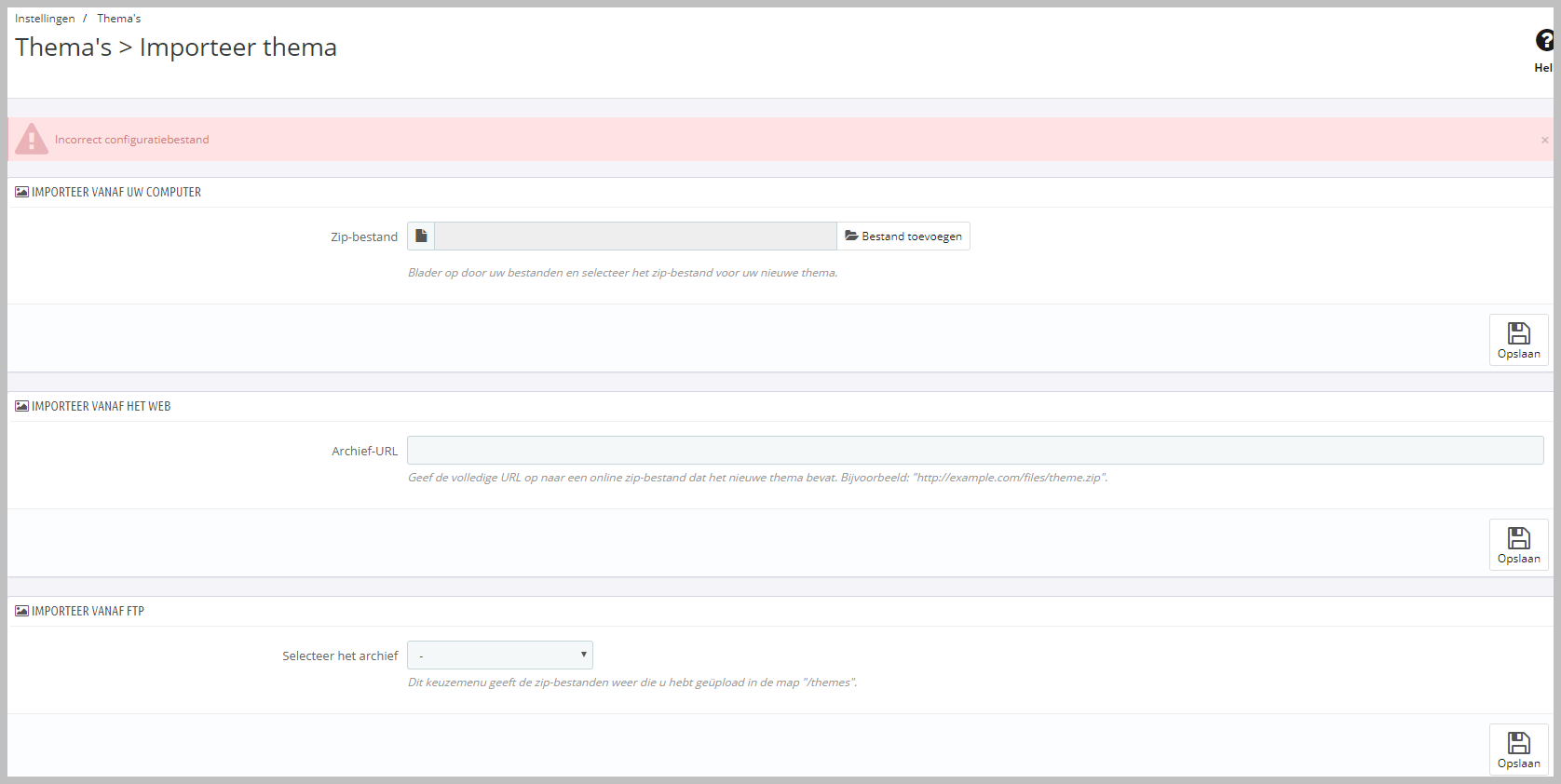Save the 'Importeer vanaf FTP' section
The width and height of the screenshot is (1561, 784).
coord(1518,750)
